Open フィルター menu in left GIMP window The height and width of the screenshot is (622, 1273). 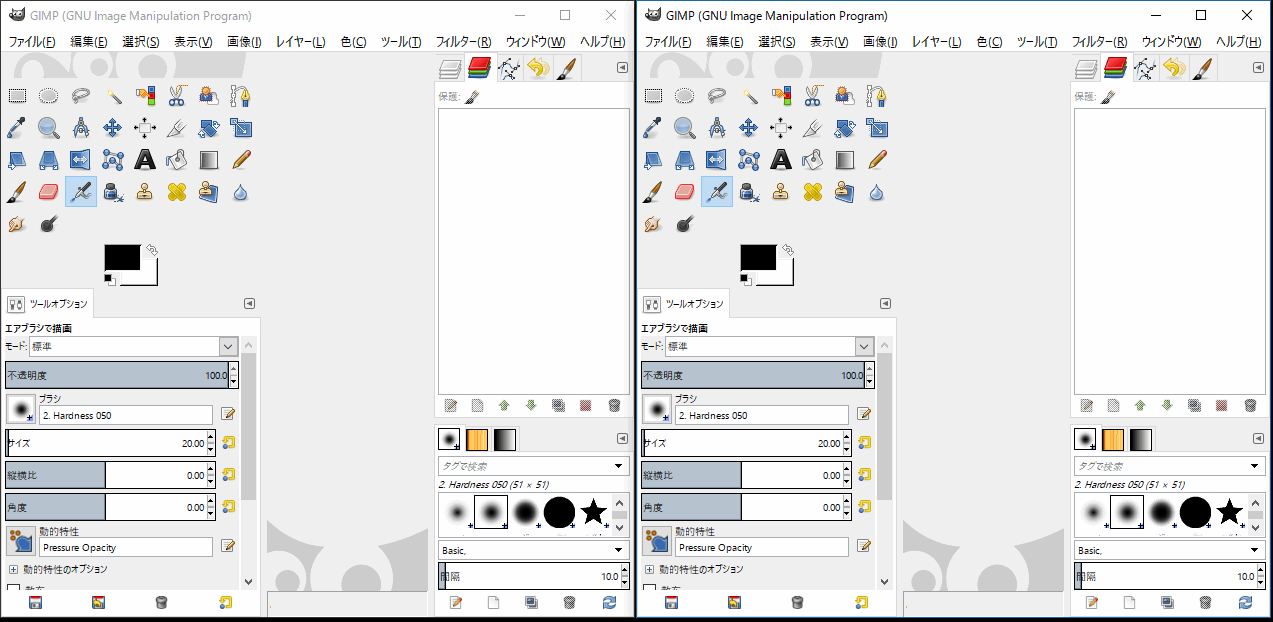[x=463, y=42]
